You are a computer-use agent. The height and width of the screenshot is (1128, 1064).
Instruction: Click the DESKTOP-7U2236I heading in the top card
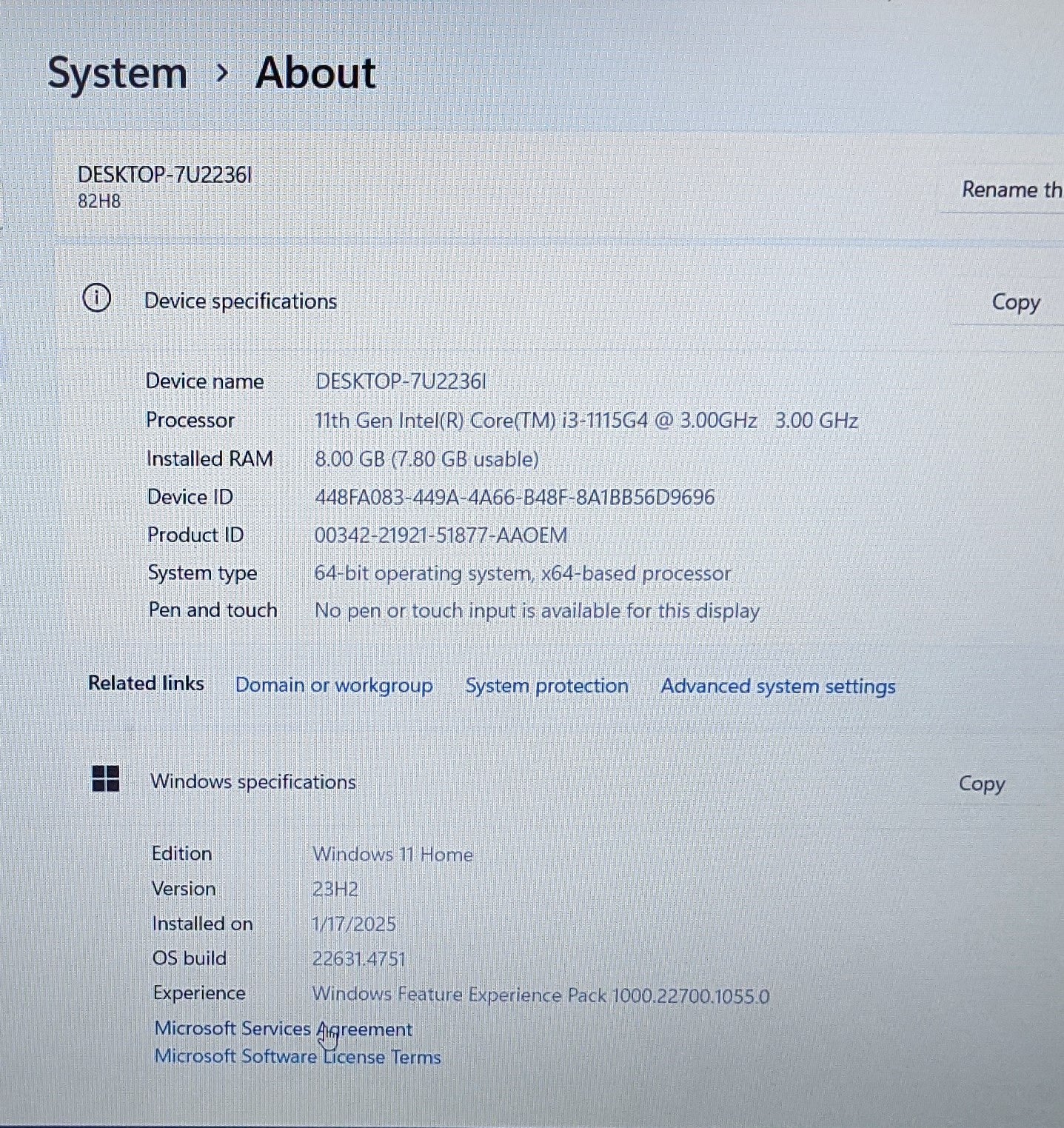coord(164,174)
